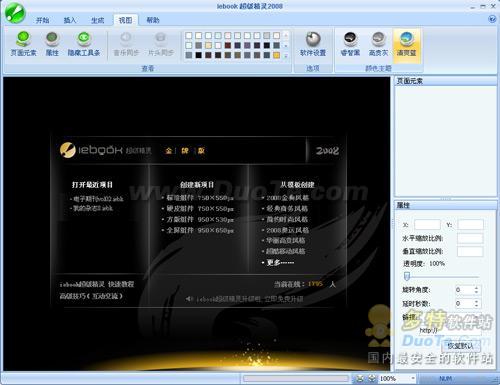Click the help icon at ribbon's right end
500x385 pixels.
click(x=492, y=19)
